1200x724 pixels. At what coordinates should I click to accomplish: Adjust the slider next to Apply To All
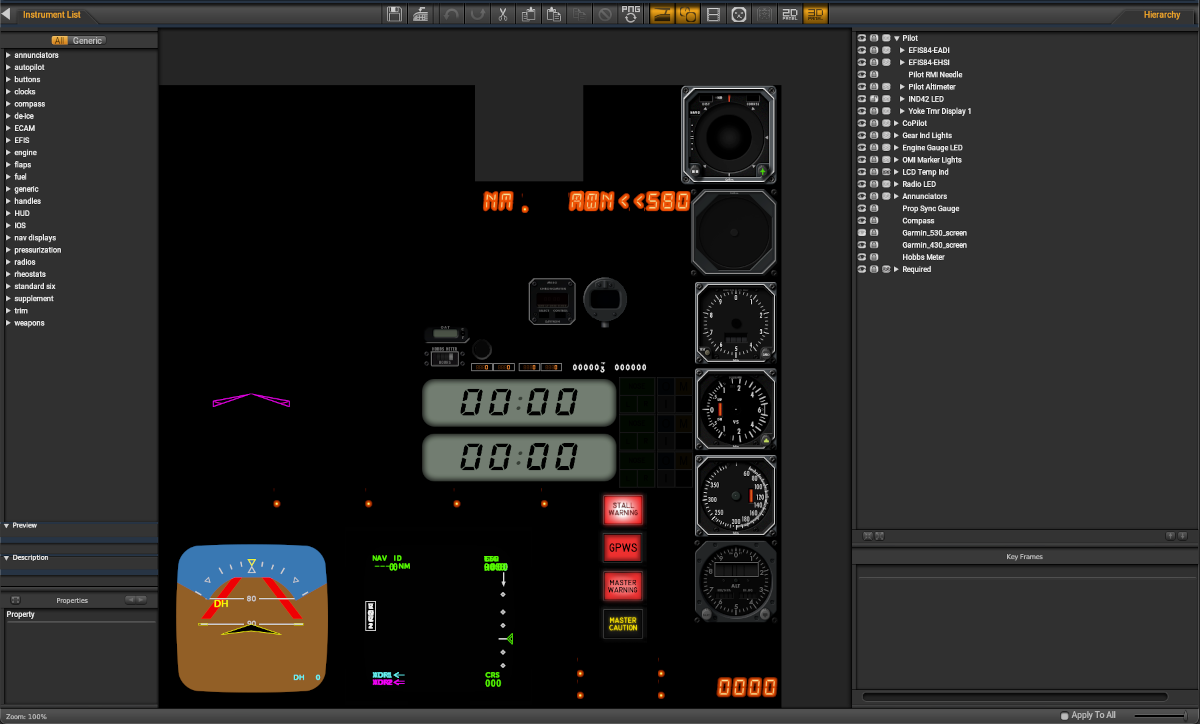coord(1158,715)
